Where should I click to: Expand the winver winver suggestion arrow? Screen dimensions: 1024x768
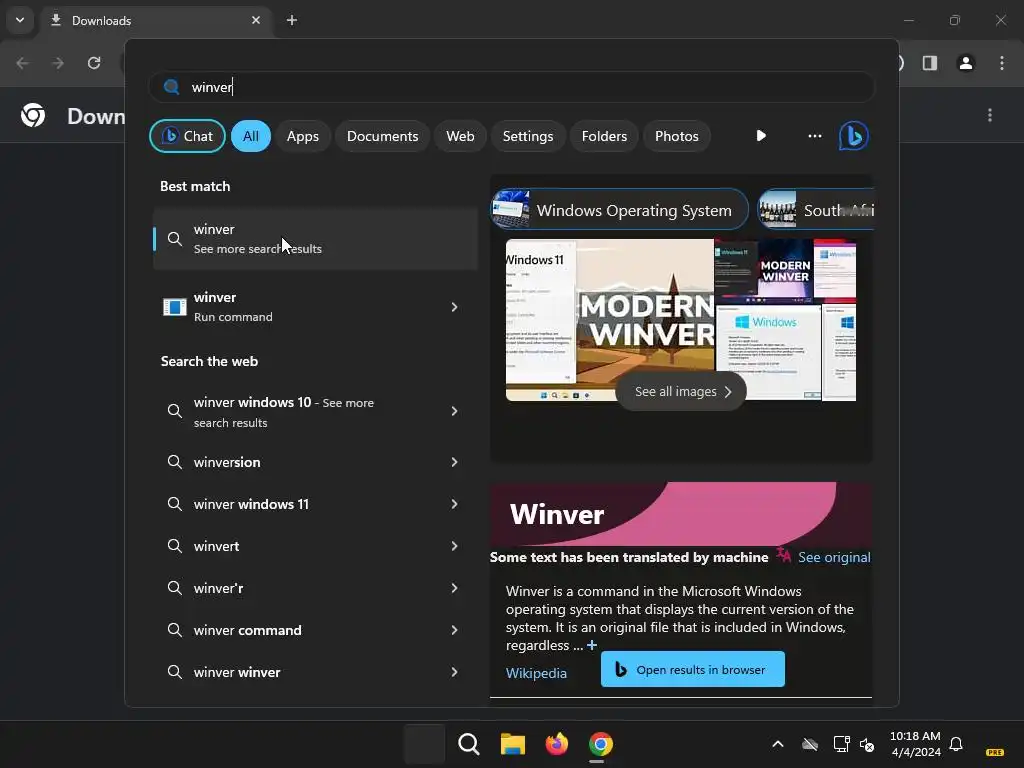(x=455, y=672)
